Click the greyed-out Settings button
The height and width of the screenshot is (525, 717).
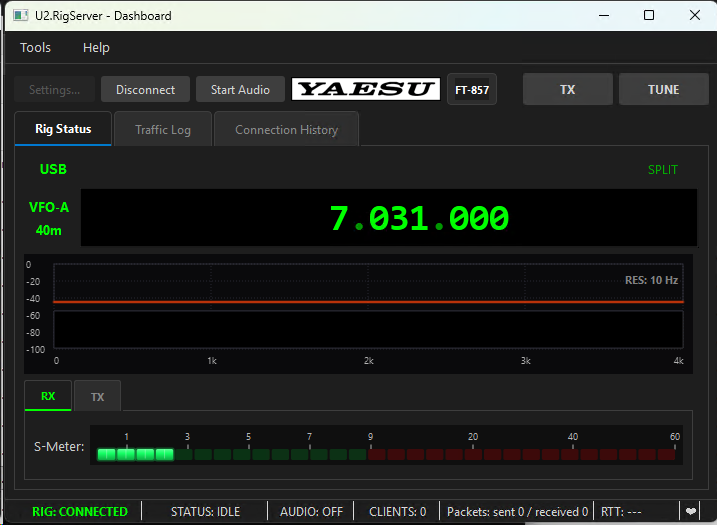pos(54,90)
